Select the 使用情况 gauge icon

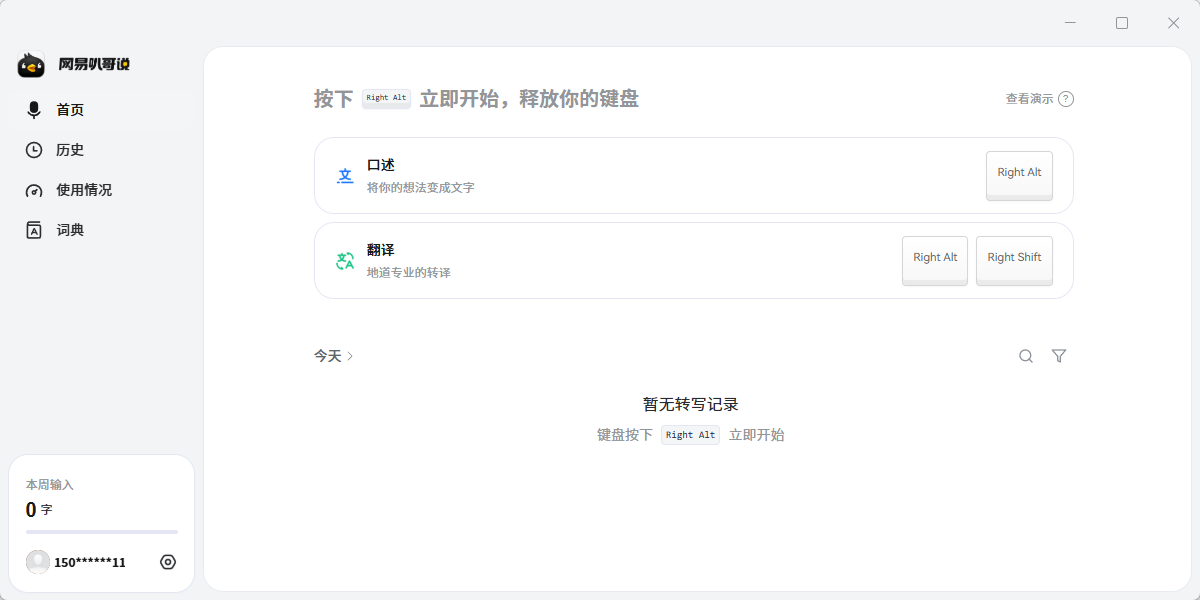[34, 190]
